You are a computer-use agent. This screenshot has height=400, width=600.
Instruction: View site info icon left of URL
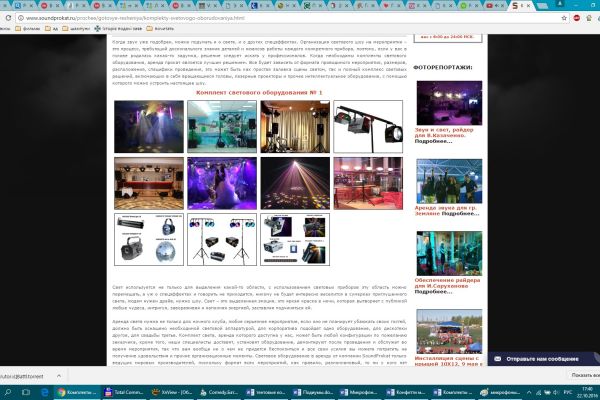tap(21, 18)
